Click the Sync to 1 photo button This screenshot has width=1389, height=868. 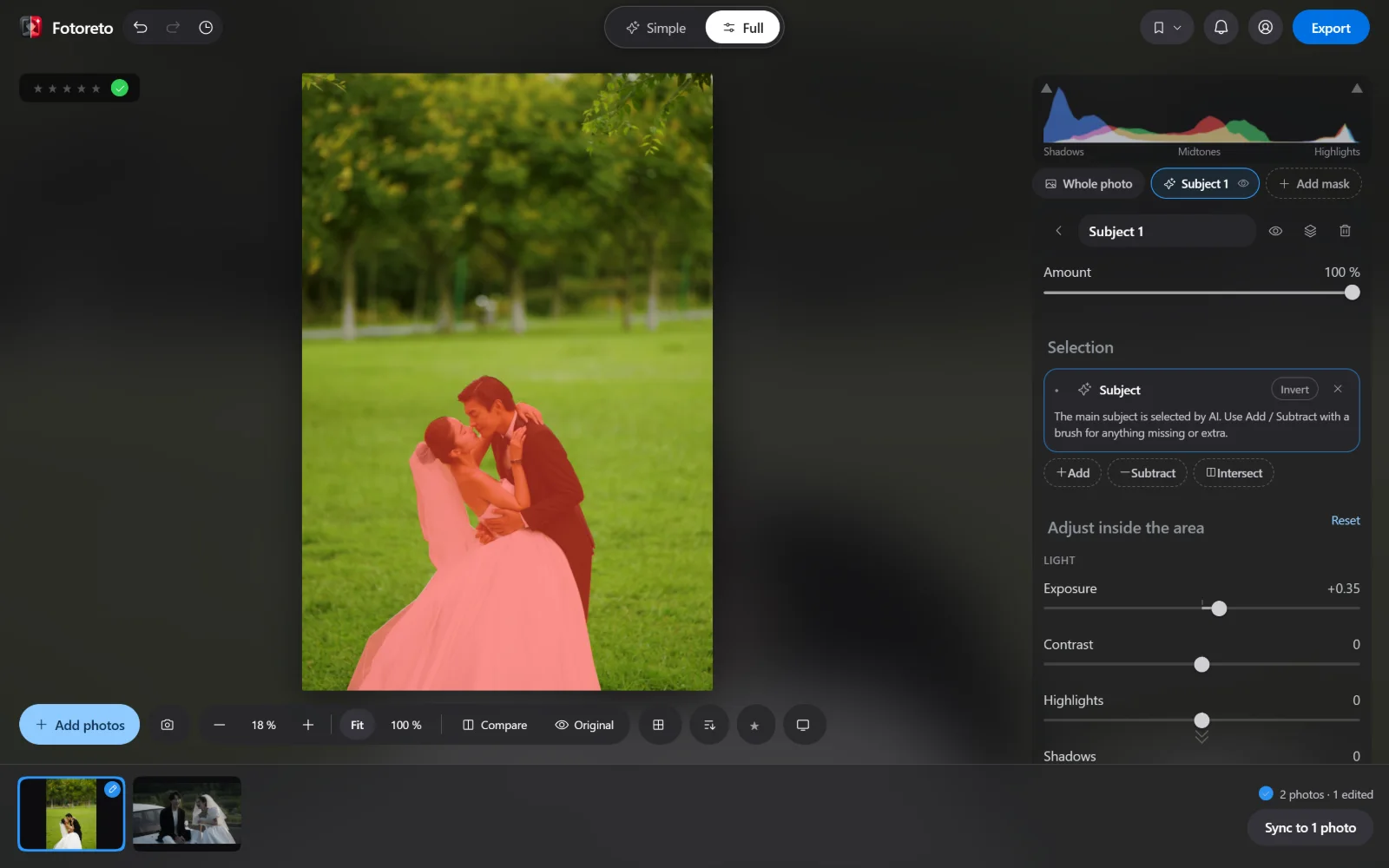click(x=1310, y=827)
